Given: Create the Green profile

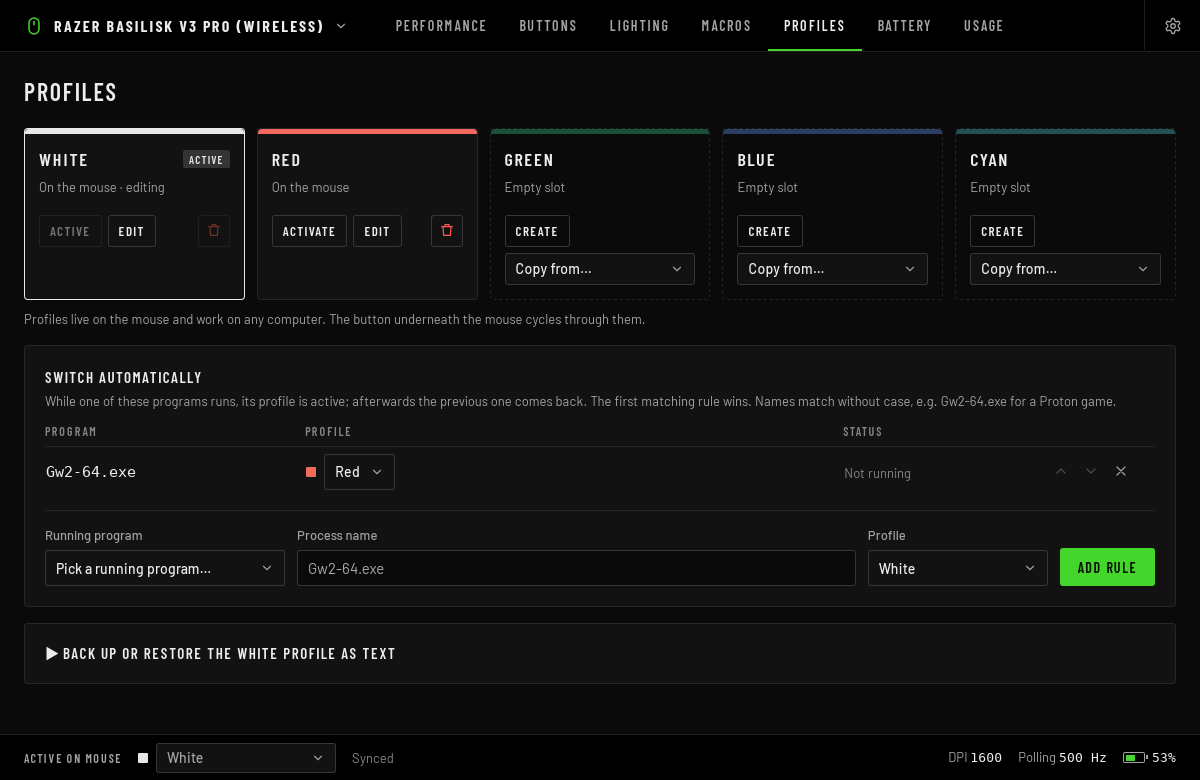Looking at the screenshot, I should click(537, 231).
